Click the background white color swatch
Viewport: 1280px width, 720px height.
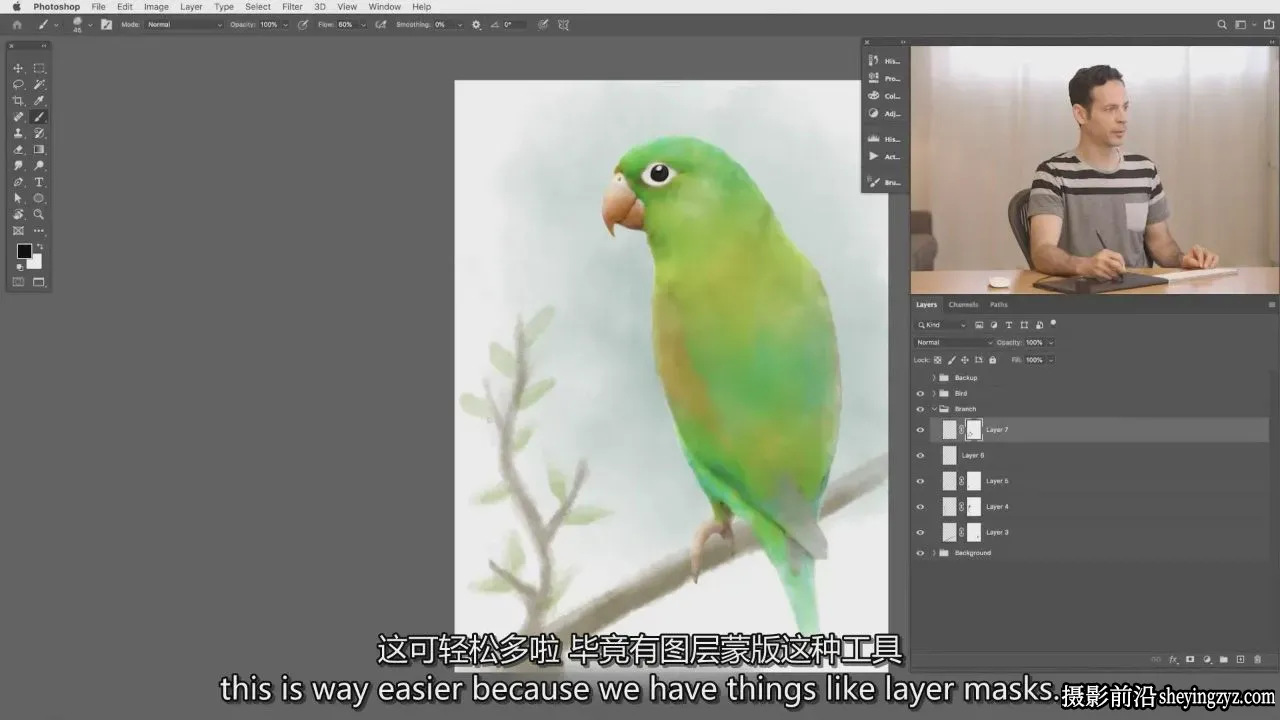[x=37, y=262]
